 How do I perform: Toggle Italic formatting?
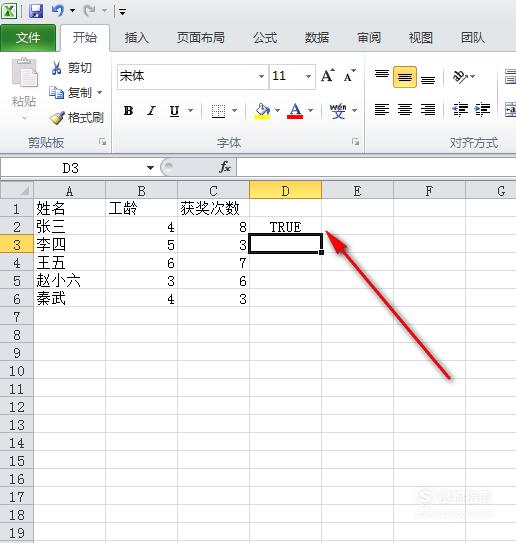coord(151,111)
